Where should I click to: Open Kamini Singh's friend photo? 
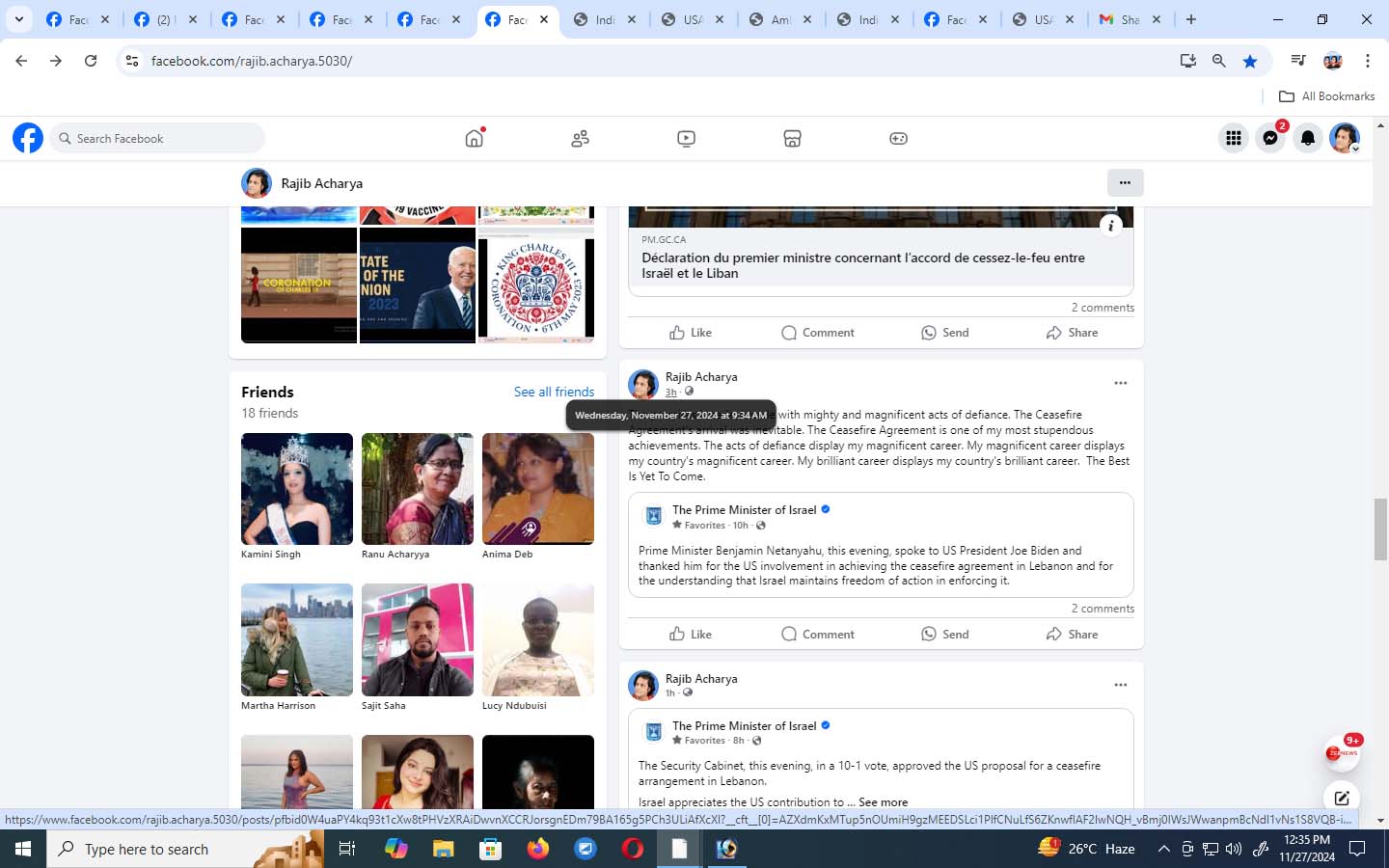pos(297,489)
